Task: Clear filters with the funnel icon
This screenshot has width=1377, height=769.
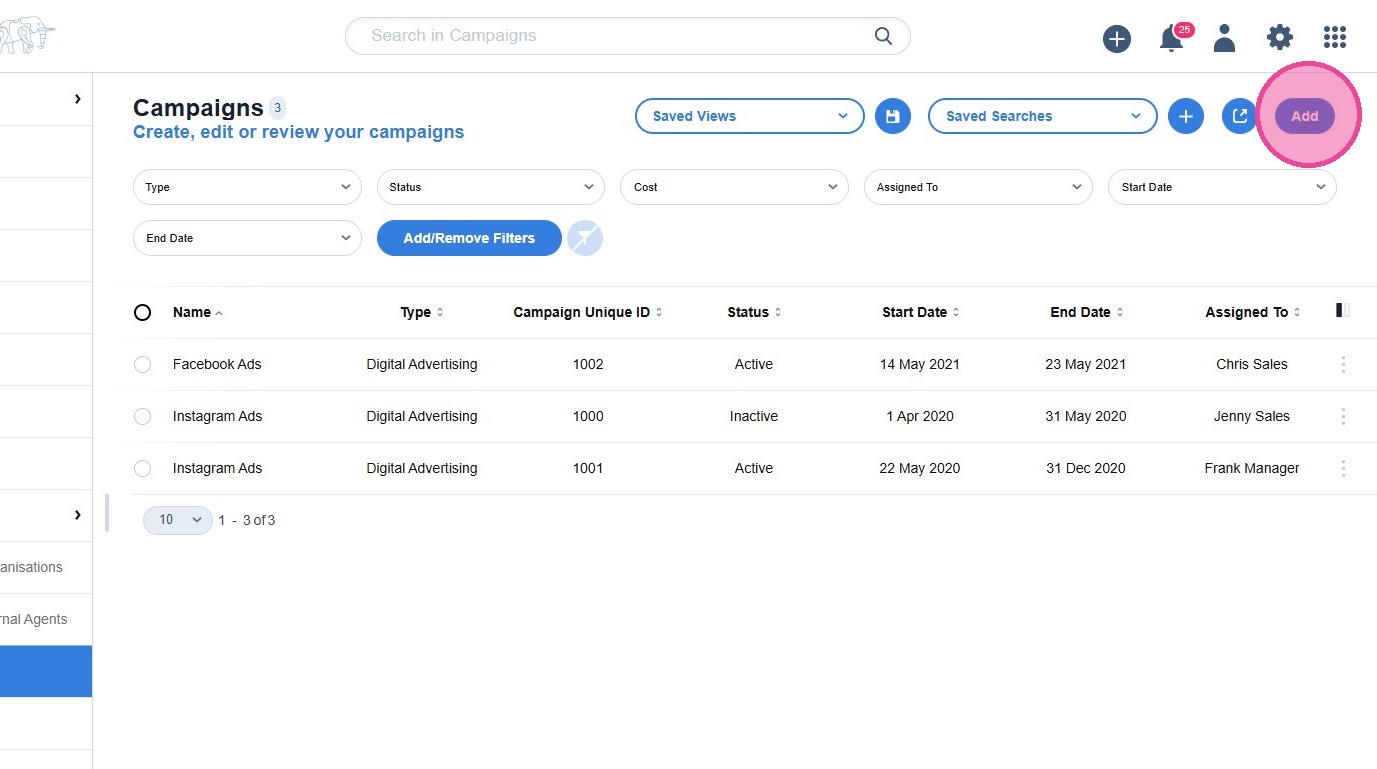Action: click(585, 238)
